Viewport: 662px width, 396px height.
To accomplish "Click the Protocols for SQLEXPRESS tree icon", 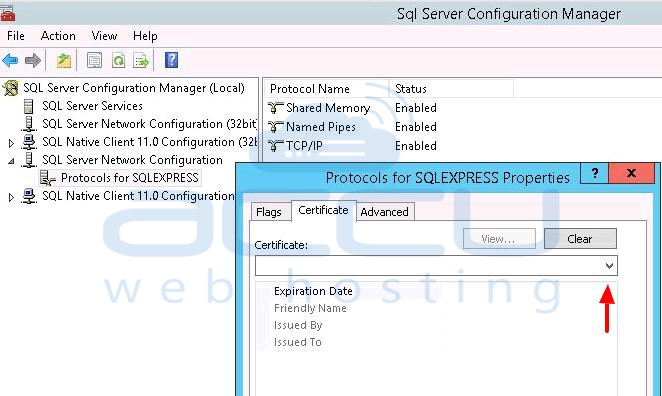I will coord(48,178).
